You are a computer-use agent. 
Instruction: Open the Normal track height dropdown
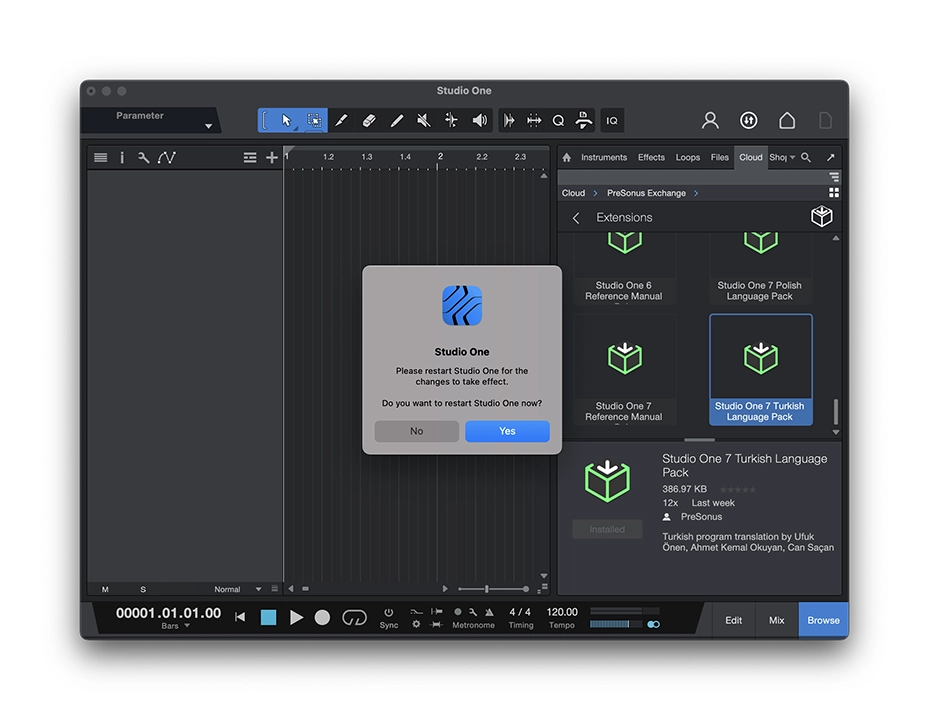[258, 589]
